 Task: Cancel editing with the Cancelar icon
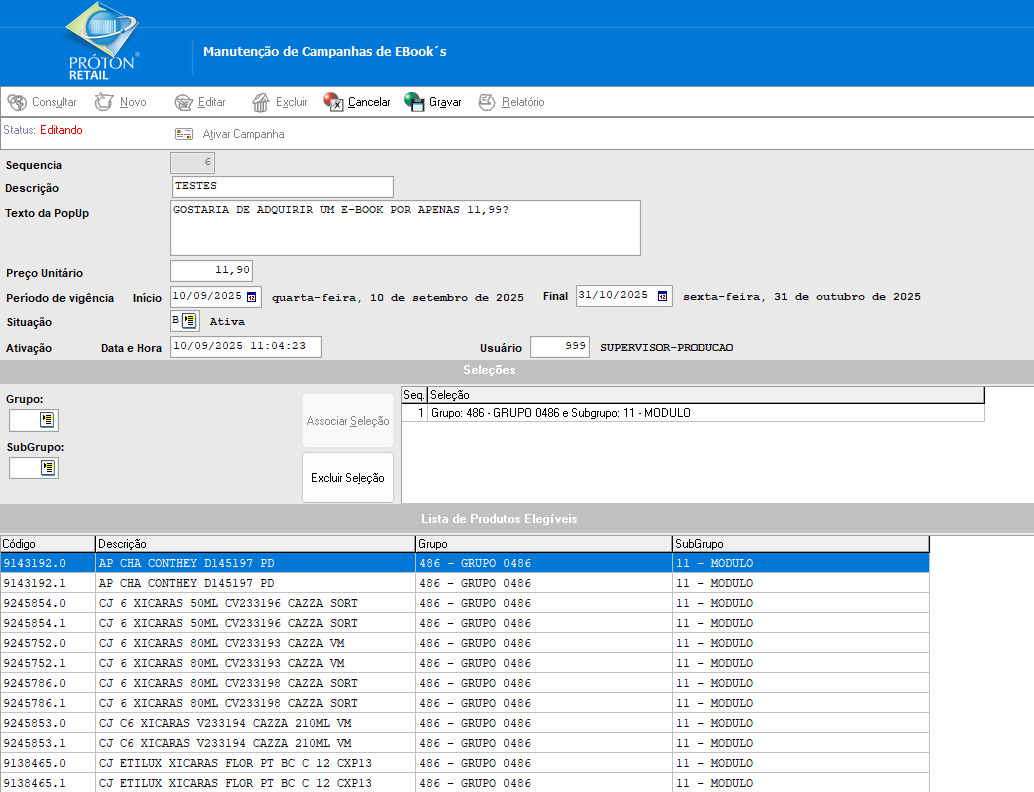pyautogui.click(x=333, y=102)
